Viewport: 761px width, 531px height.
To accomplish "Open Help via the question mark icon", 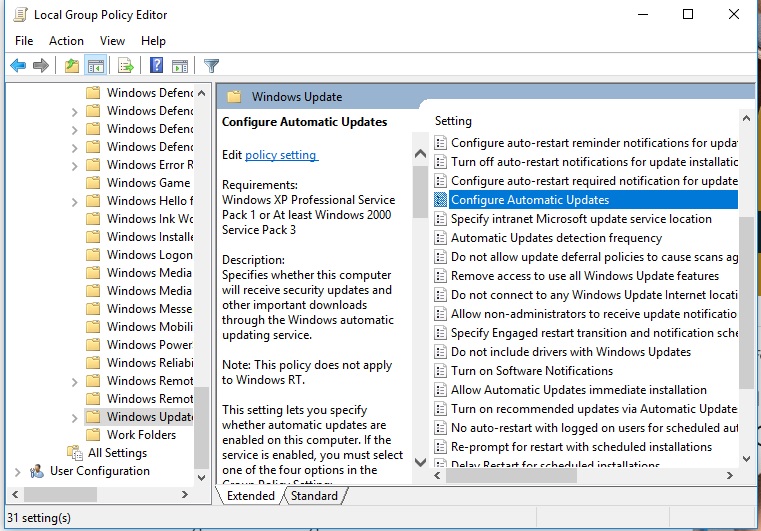I will pyautogui.click(x=156, y=66).
